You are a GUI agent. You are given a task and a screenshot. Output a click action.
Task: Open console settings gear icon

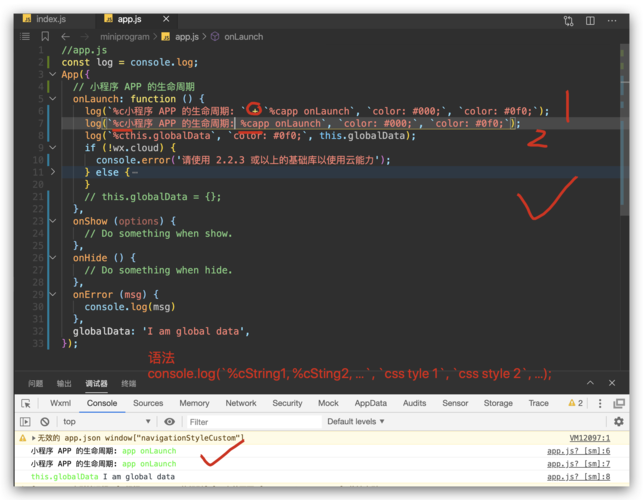pyautogui.click(x=618, y=422)
